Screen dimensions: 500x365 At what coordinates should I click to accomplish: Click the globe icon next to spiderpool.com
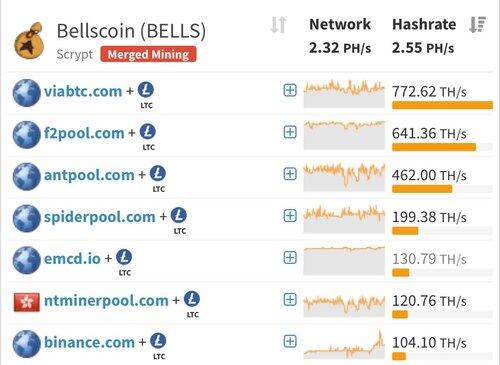point(27,218)
